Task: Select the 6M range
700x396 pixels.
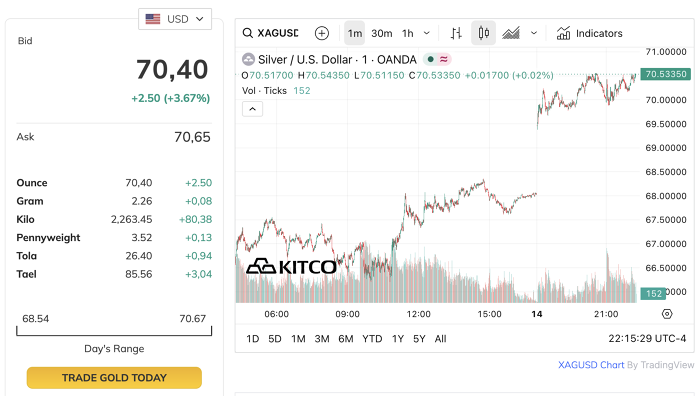Action: point(346,339)
